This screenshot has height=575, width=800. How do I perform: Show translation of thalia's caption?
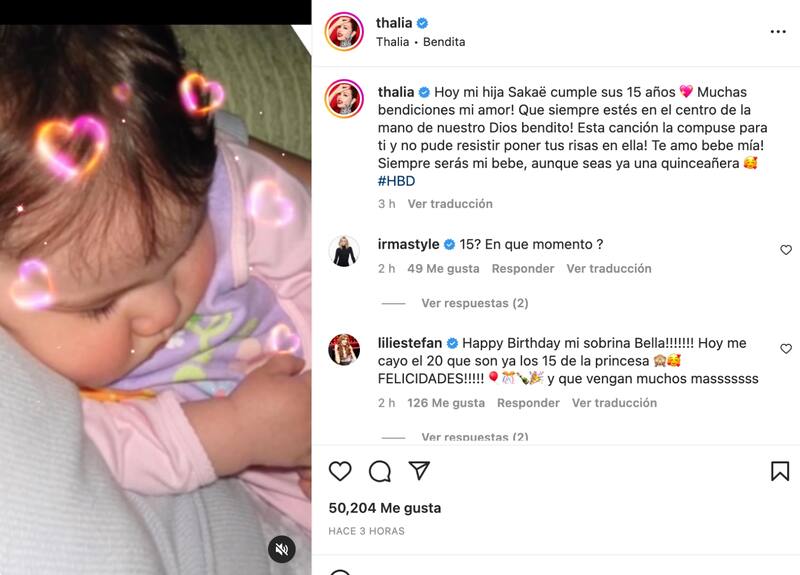click(x=450, y=204)
